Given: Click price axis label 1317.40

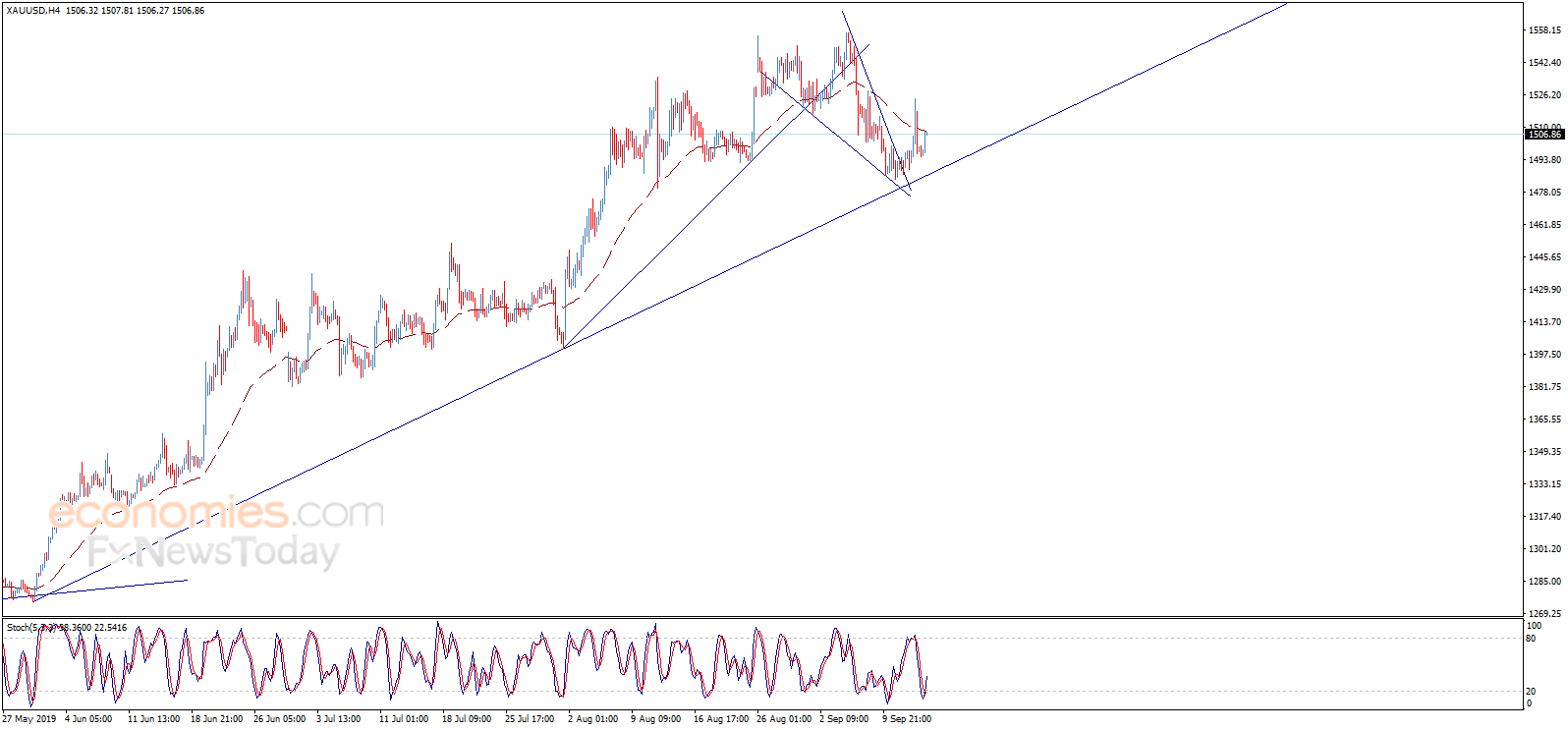Looking at the screenshot, I should [1544, 517].
